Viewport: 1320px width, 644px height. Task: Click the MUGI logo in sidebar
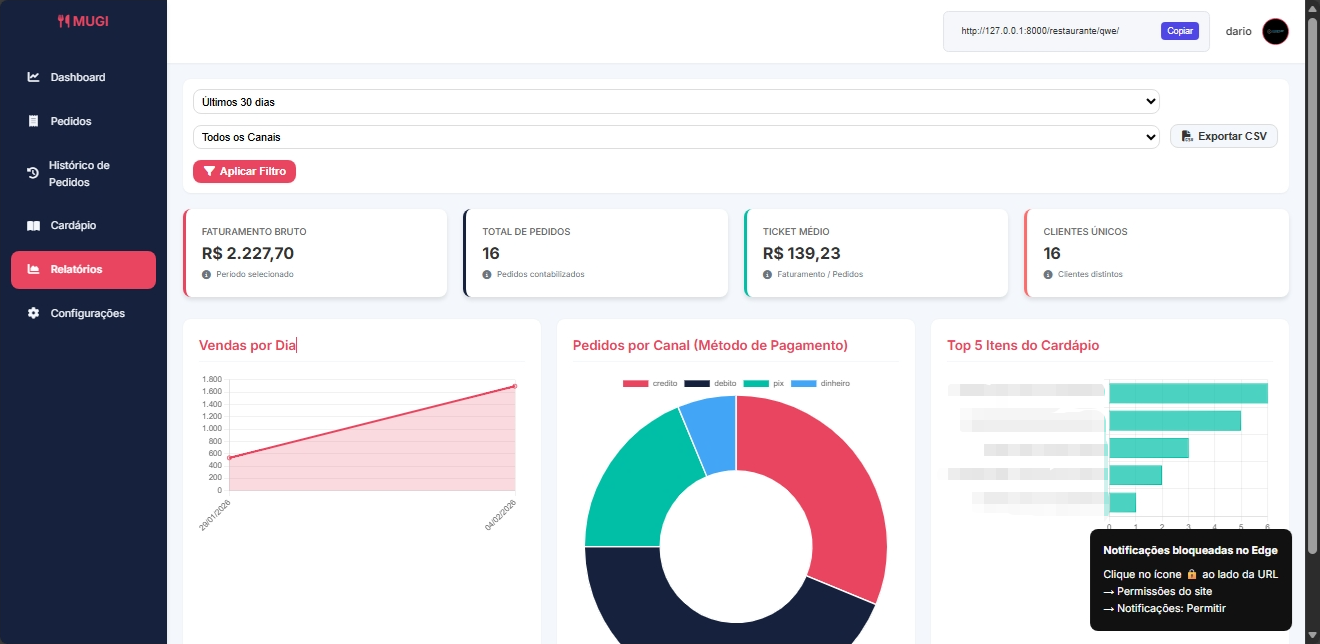tap(83, 20)
